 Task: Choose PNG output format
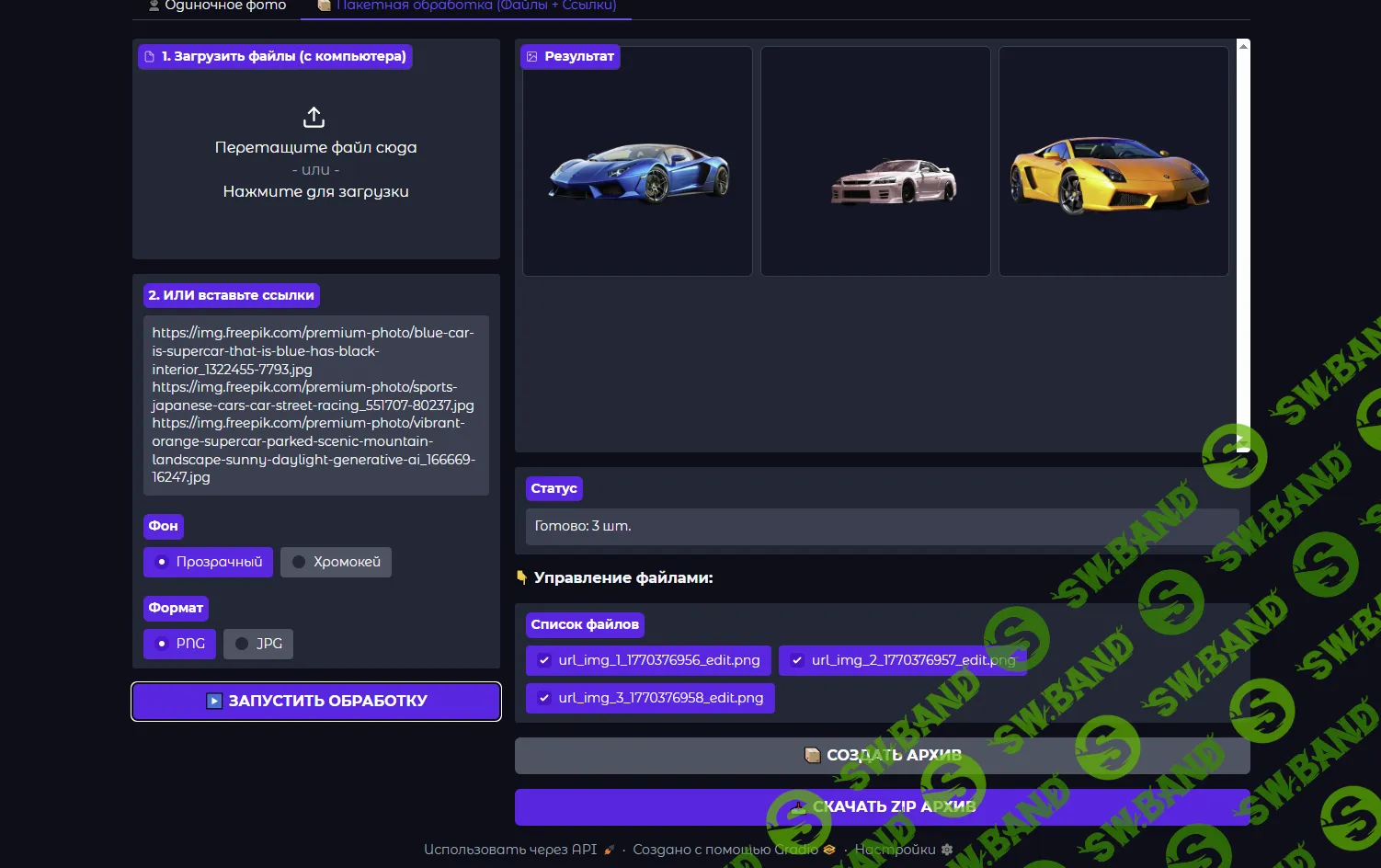(180, 644)
